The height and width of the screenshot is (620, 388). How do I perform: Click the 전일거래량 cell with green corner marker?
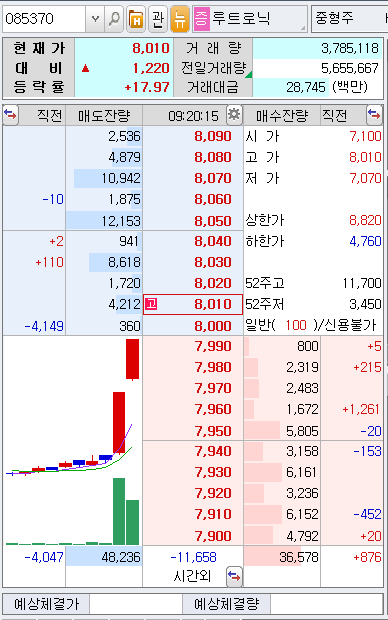pos(213,68)
